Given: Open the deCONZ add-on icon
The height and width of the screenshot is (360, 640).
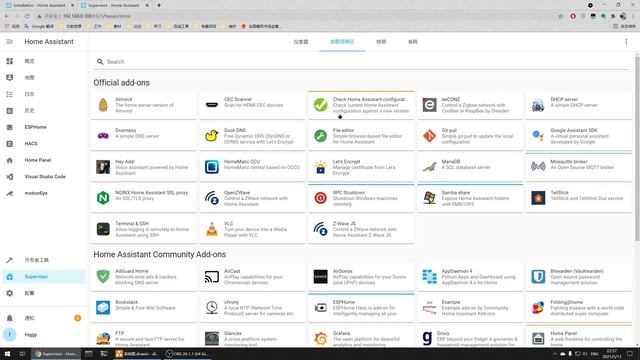Looking at the screenshot, I should (429, 105).
